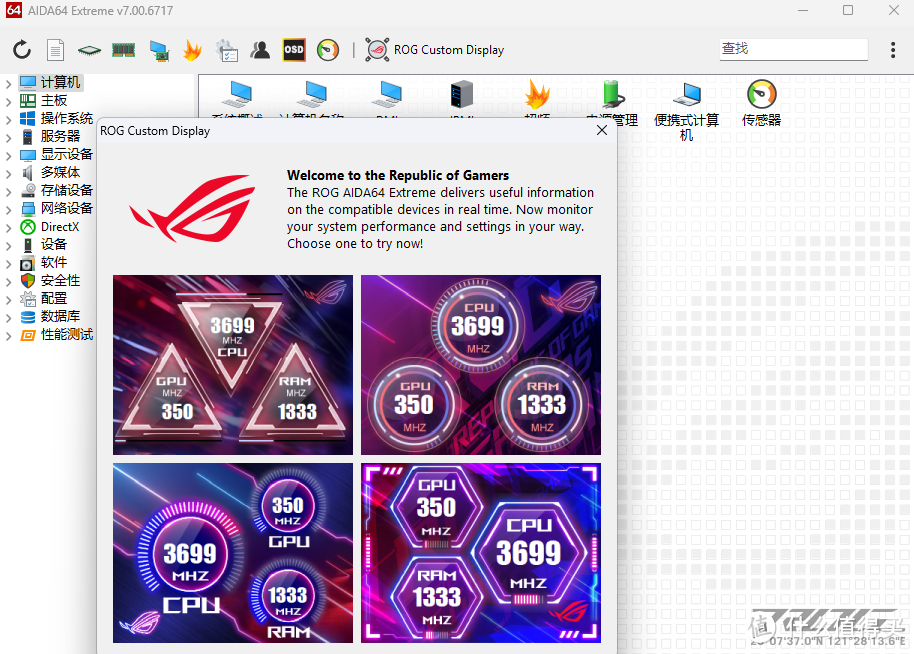Open the 便携式计算机 laptop icon
This screenshot has height=654, width=914.
click(687, 94)
